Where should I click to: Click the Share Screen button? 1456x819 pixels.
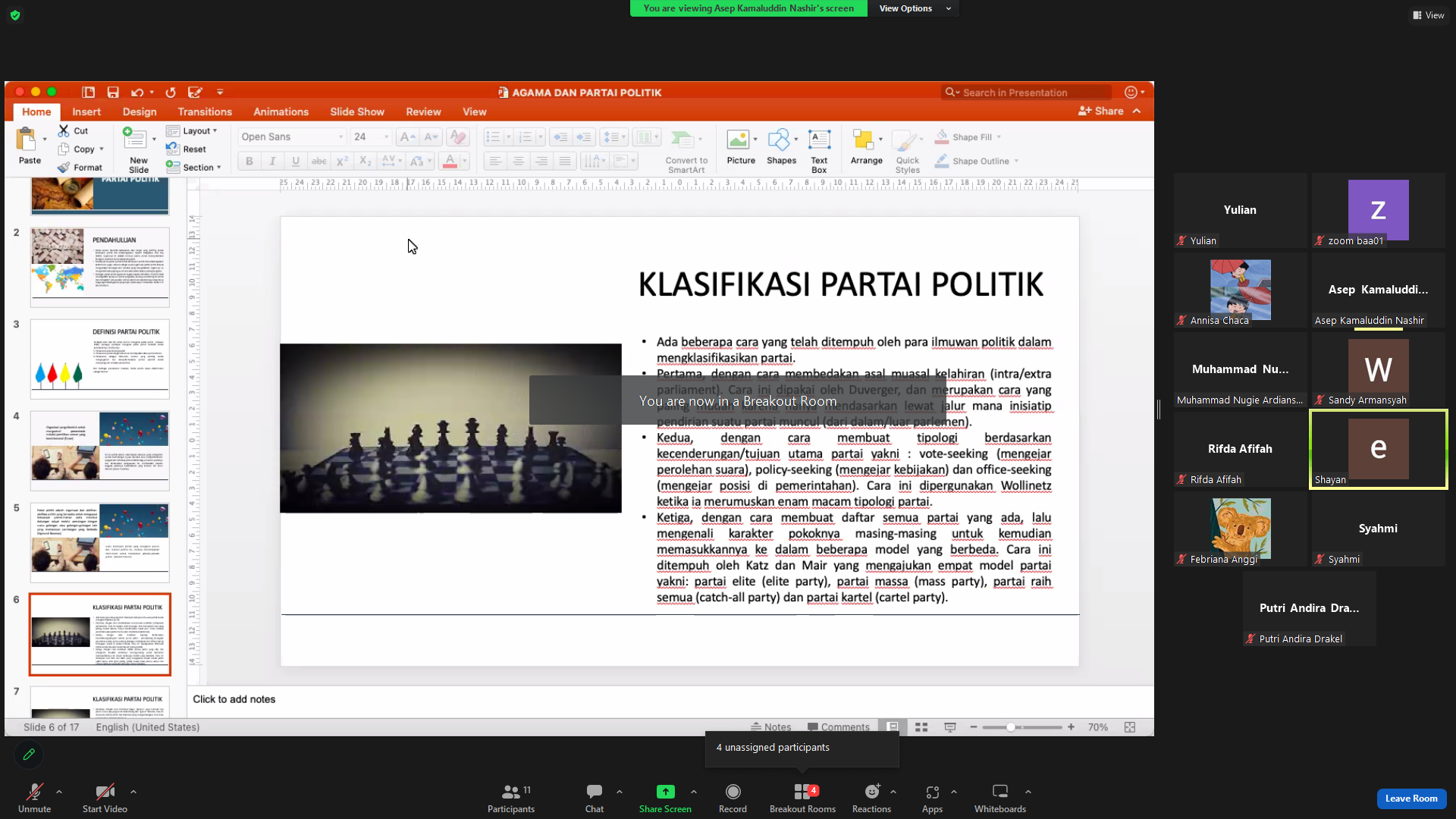click(x=665, y=798)
